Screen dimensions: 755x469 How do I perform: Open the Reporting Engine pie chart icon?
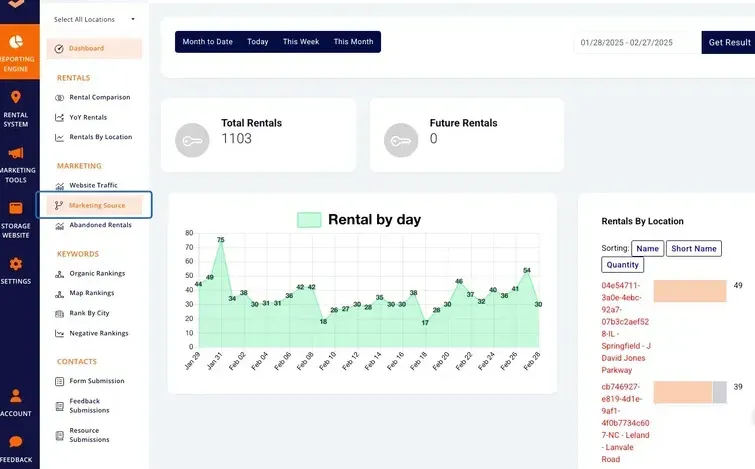(16, 42)
